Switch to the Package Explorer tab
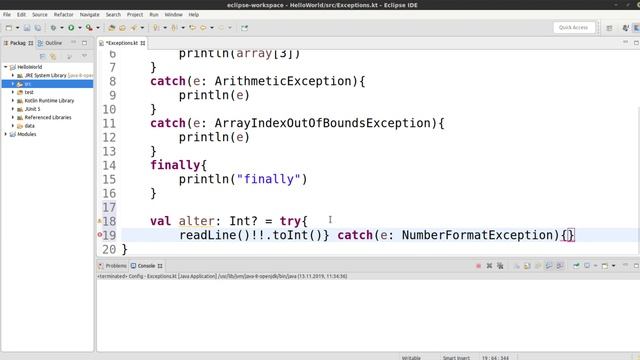 pos(18,43)
